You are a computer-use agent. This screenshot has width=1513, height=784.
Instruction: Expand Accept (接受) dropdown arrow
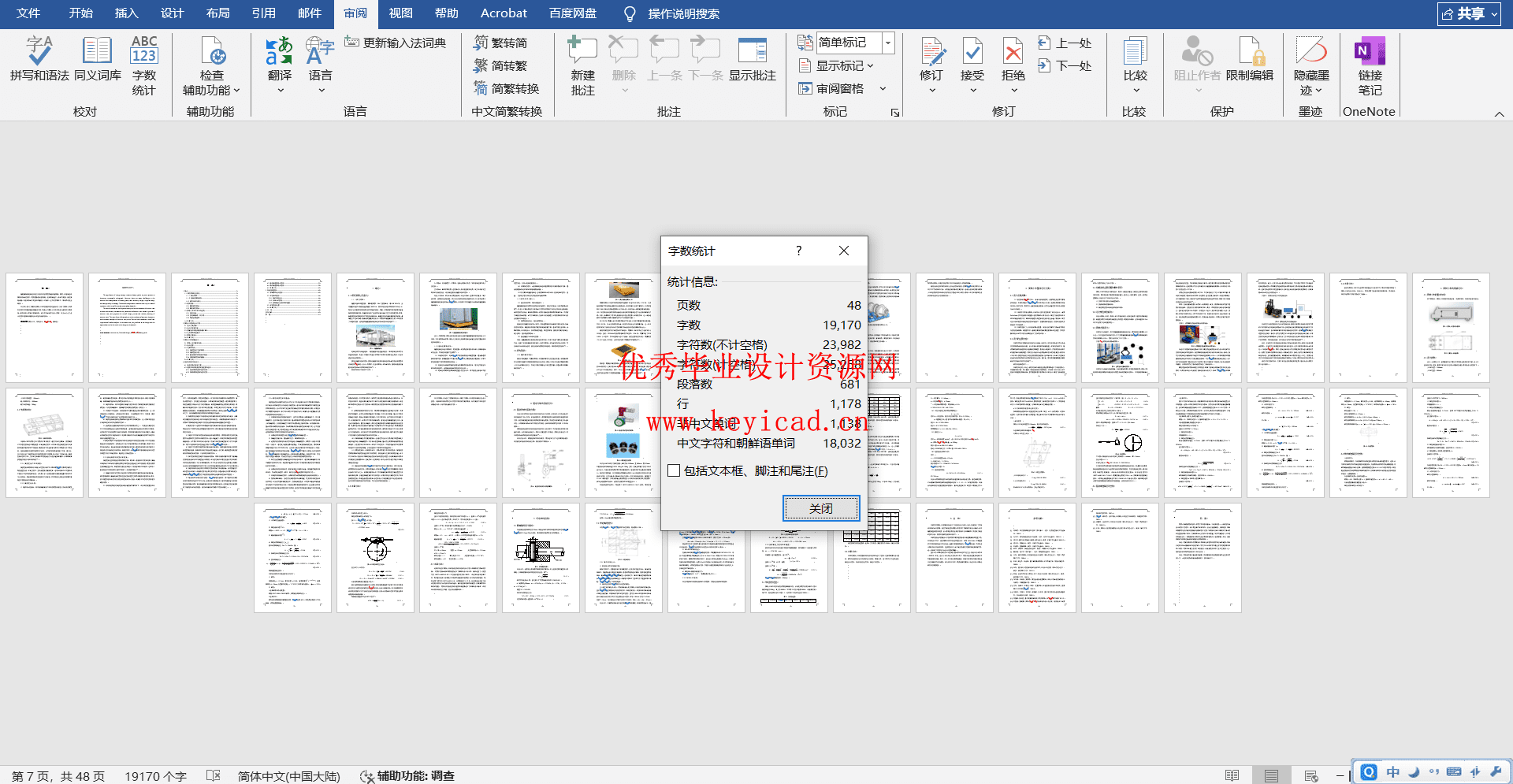click(x=972, y=90)
